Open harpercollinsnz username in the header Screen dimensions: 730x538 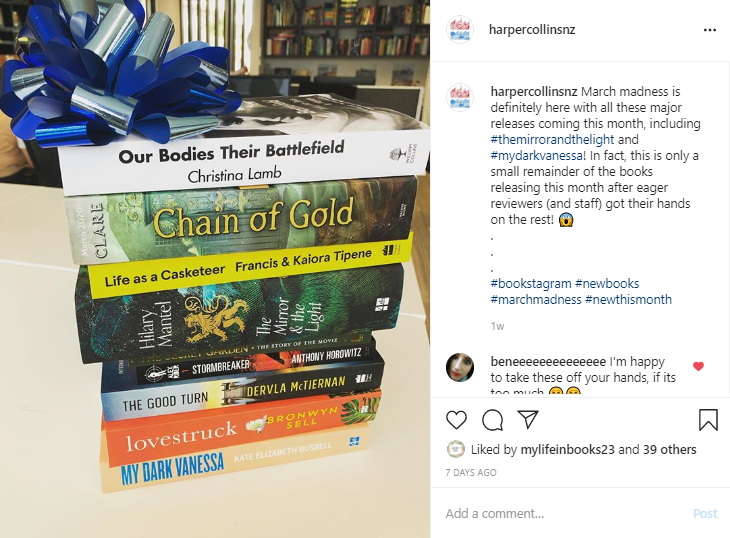click(532, 30)
